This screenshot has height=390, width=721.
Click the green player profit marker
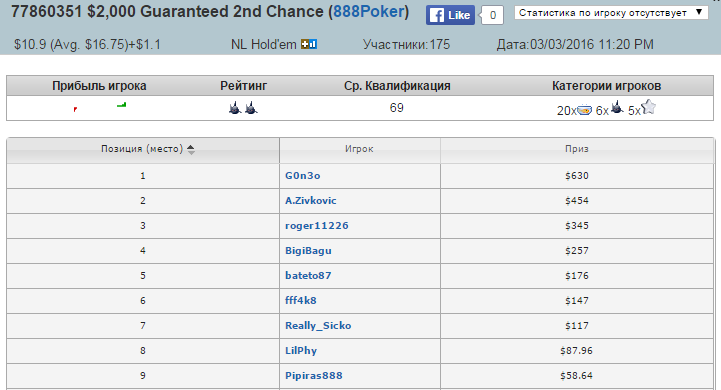coord(121,105)
